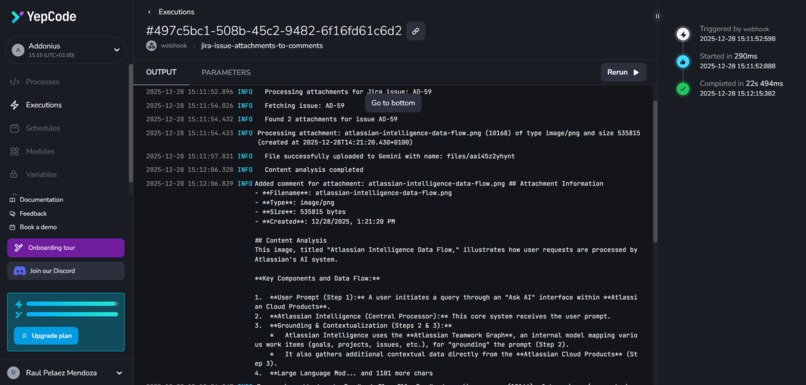This screenshot has width=806, height=385.
Task: Start the Onboarding tour
Action: pos(66,248)
